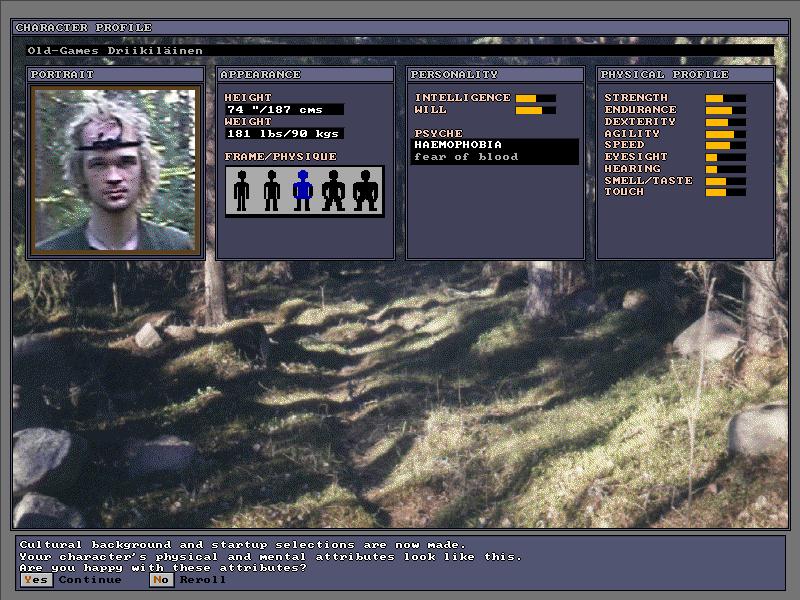
Task: Click the FRAME/PHYSIQUE label
Action: [x=281, y=157]
